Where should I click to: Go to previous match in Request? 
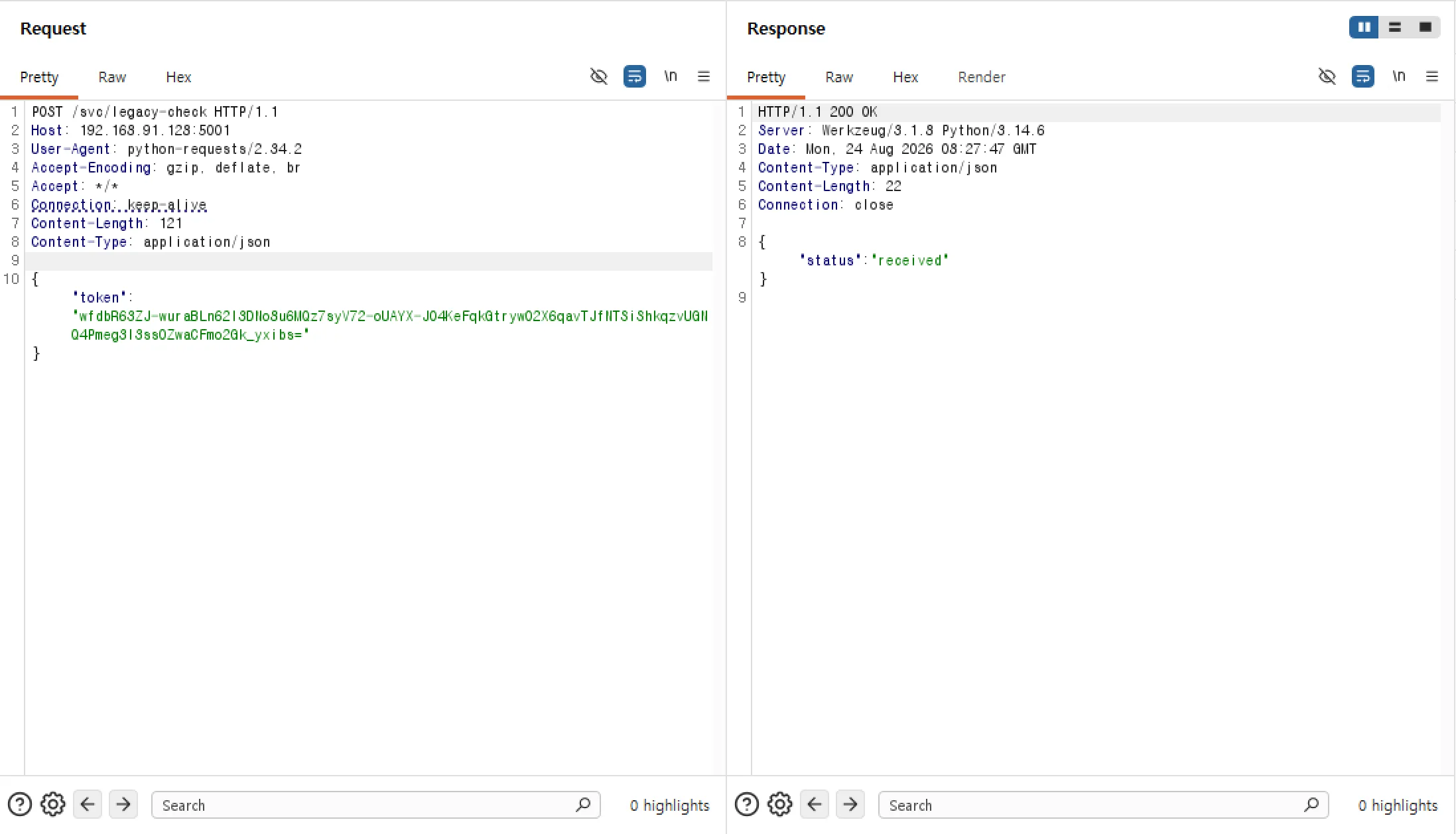coord(88,804)
